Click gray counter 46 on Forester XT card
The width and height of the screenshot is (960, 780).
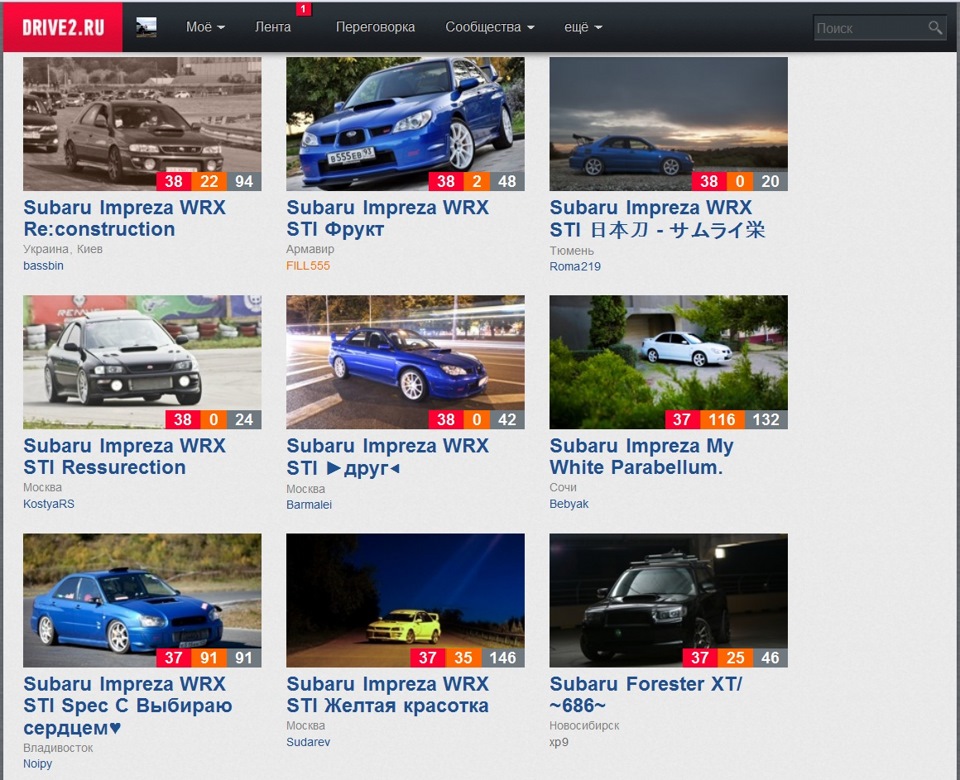point(770,658)
